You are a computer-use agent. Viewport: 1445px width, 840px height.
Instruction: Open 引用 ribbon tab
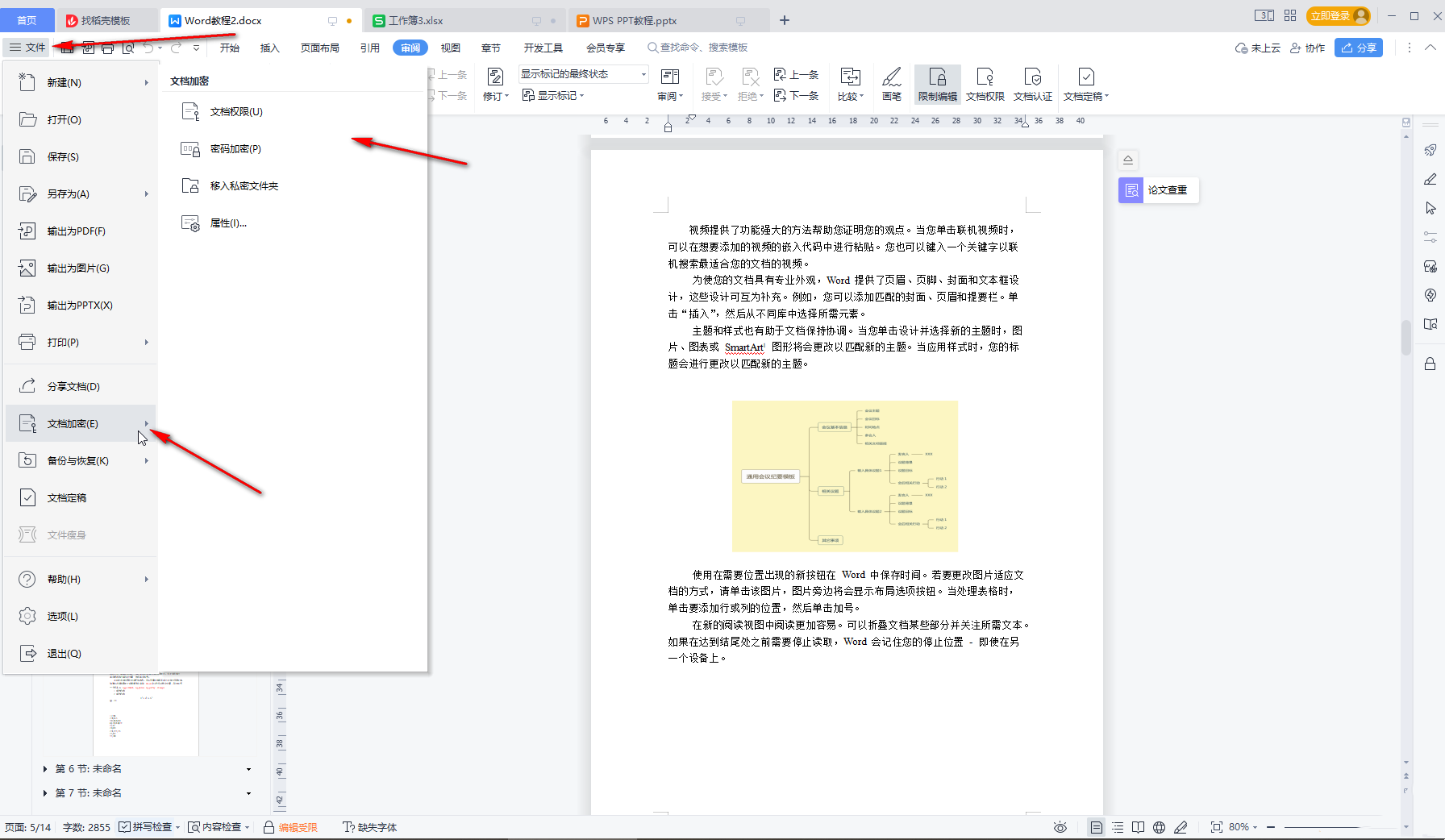[369, 48]
